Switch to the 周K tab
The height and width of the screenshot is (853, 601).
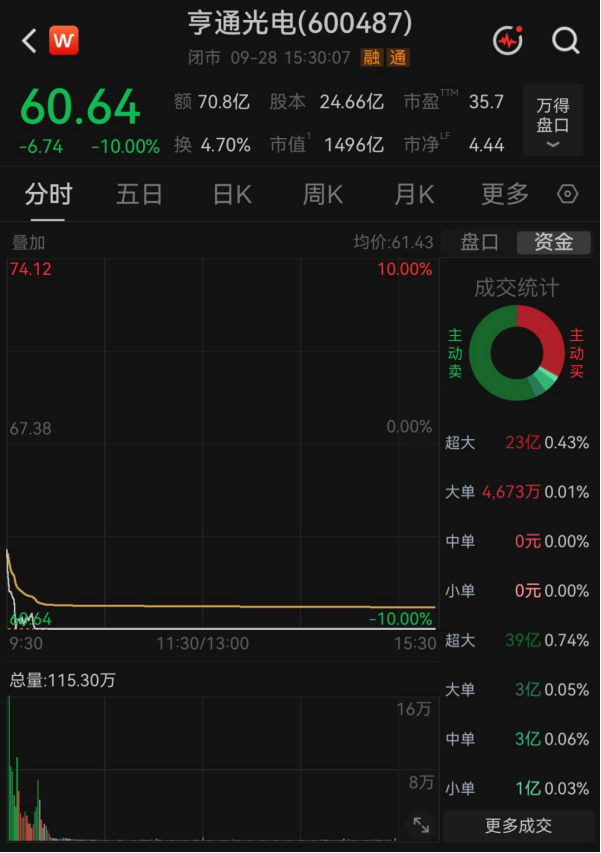323,194
